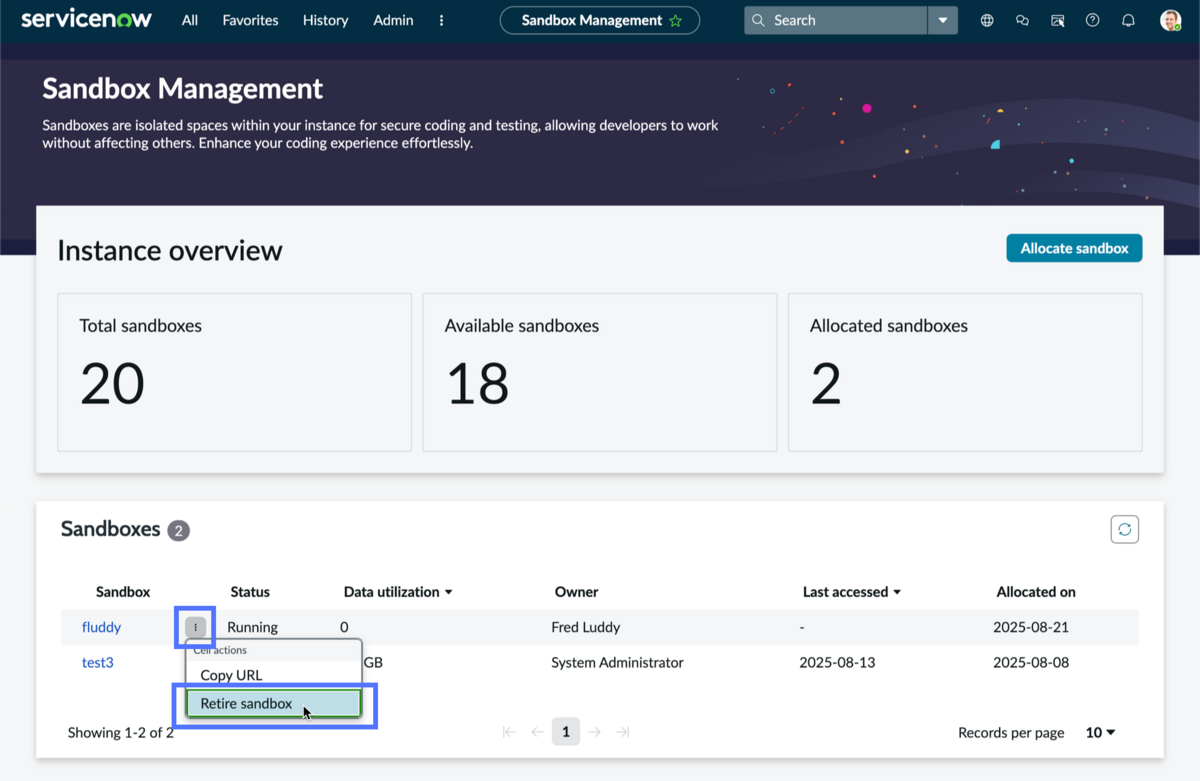Go to next page of records
The width and height of the screenshot is (1200, 781).
tap(594, 732)
